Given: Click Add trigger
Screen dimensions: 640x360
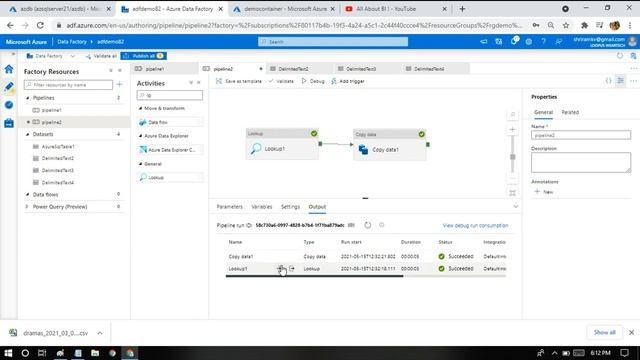Looking at the screenshot, I should coord(348,81).
